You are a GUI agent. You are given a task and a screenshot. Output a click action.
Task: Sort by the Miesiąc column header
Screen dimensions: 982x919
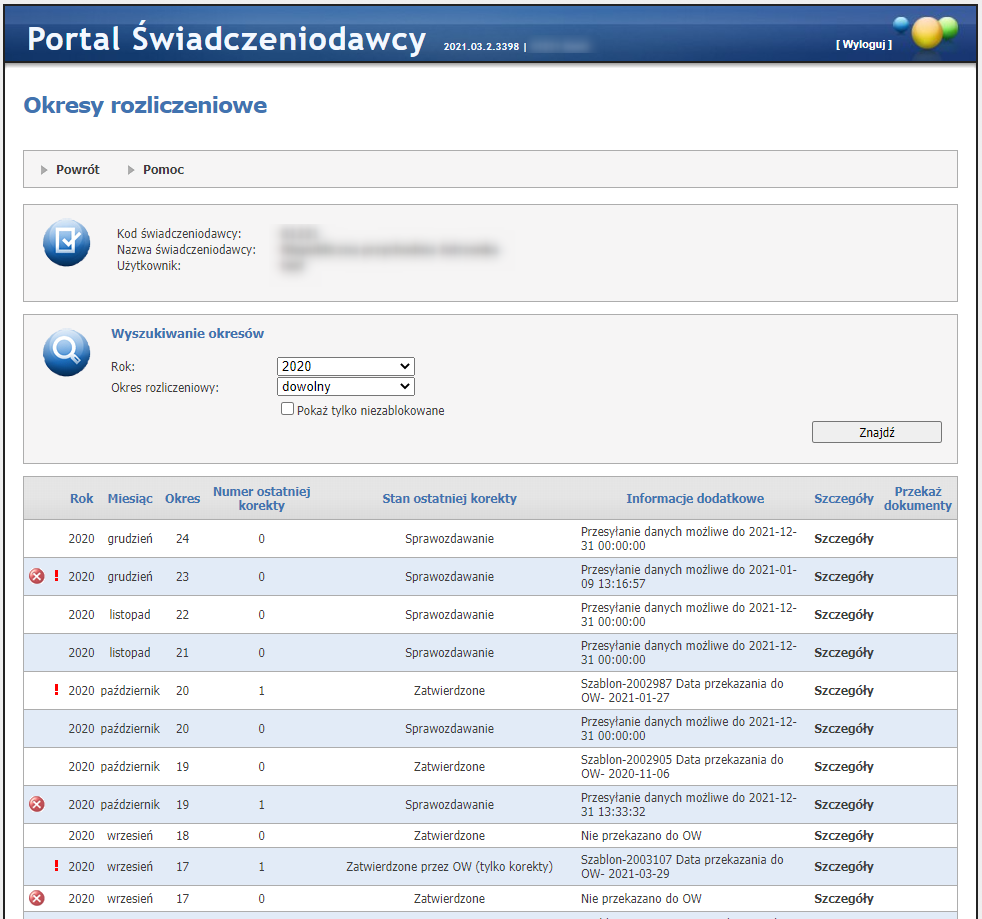pos(130,498)
